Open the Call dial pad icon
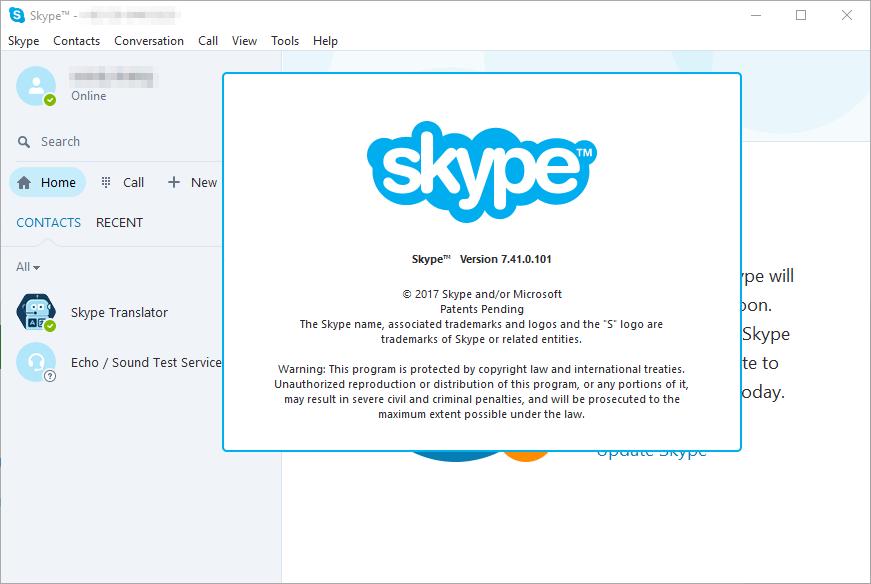The width and height of the screenshot is (871, 584). [x=106, y=182]
